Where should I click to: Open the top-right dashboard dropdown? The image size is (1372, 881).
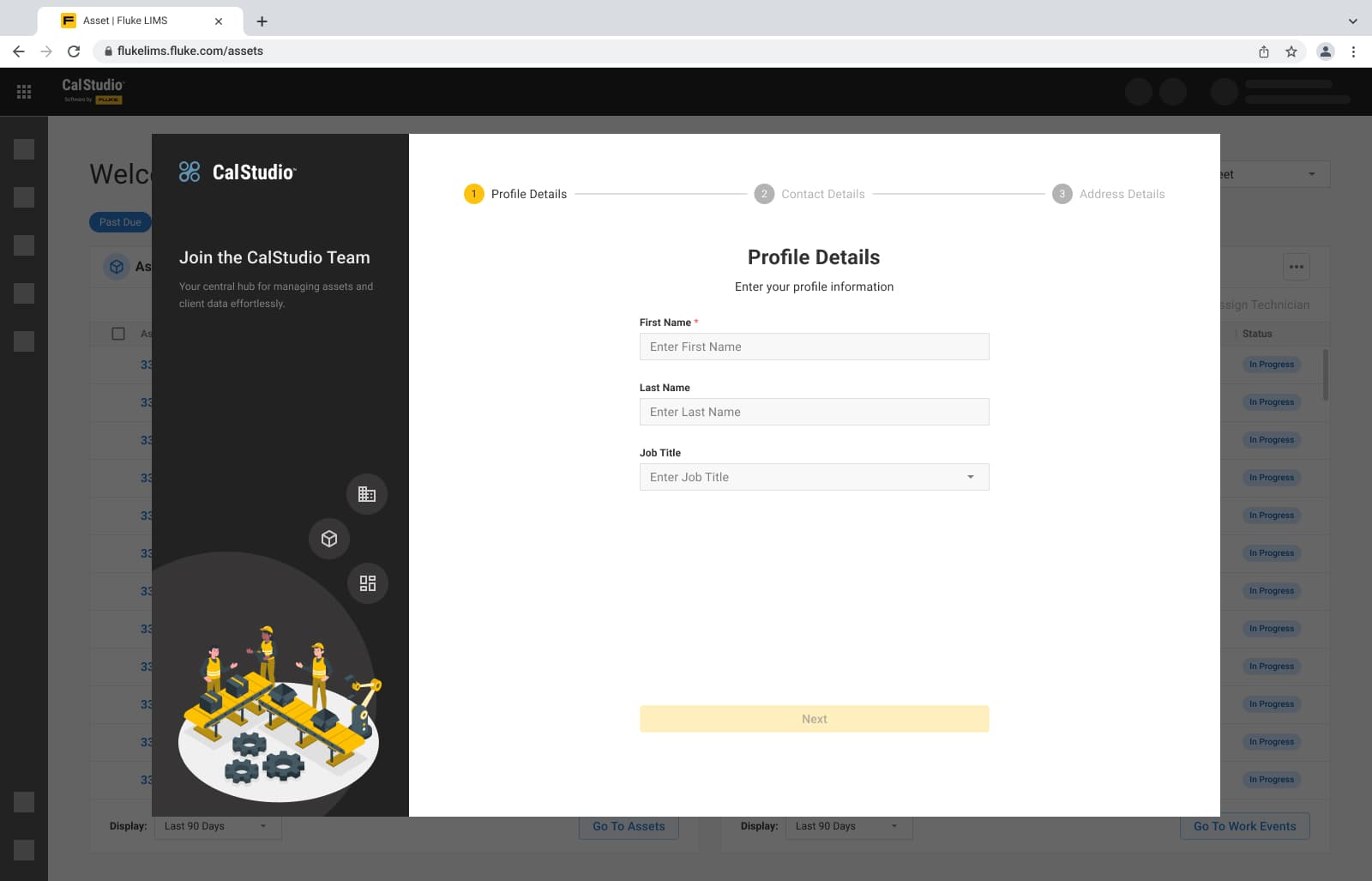(x=1275, y=174)
